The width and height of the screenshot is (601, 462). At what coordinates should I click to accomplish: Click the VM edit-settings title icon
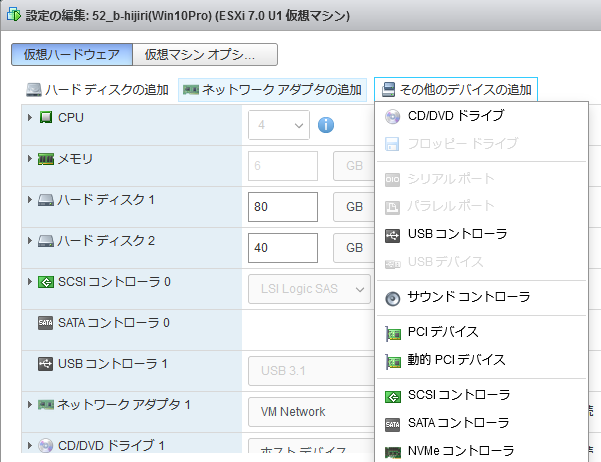[13, 15]
